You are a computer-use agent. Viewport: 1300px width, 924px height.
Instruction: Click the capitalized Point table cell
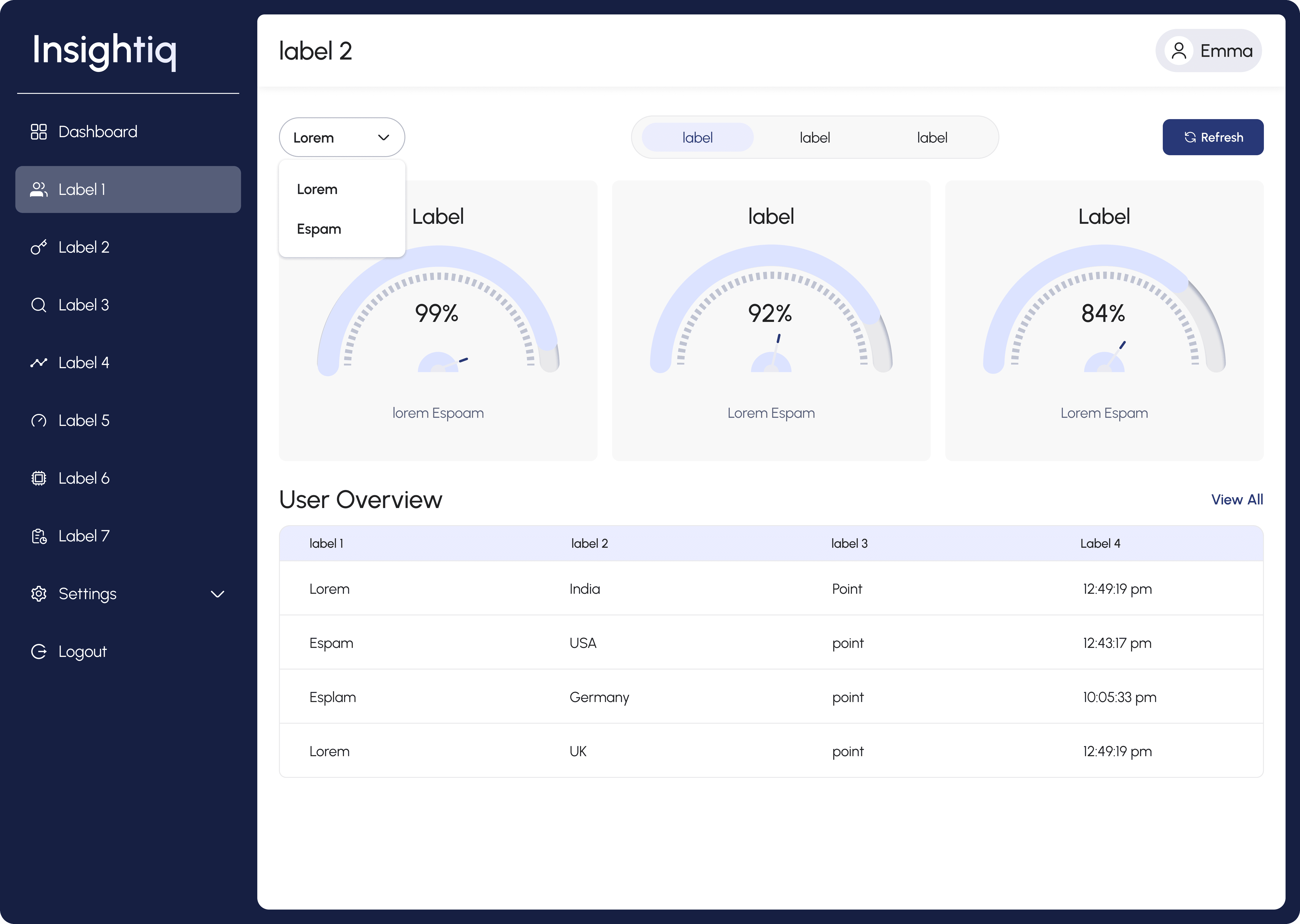(847, 589)
